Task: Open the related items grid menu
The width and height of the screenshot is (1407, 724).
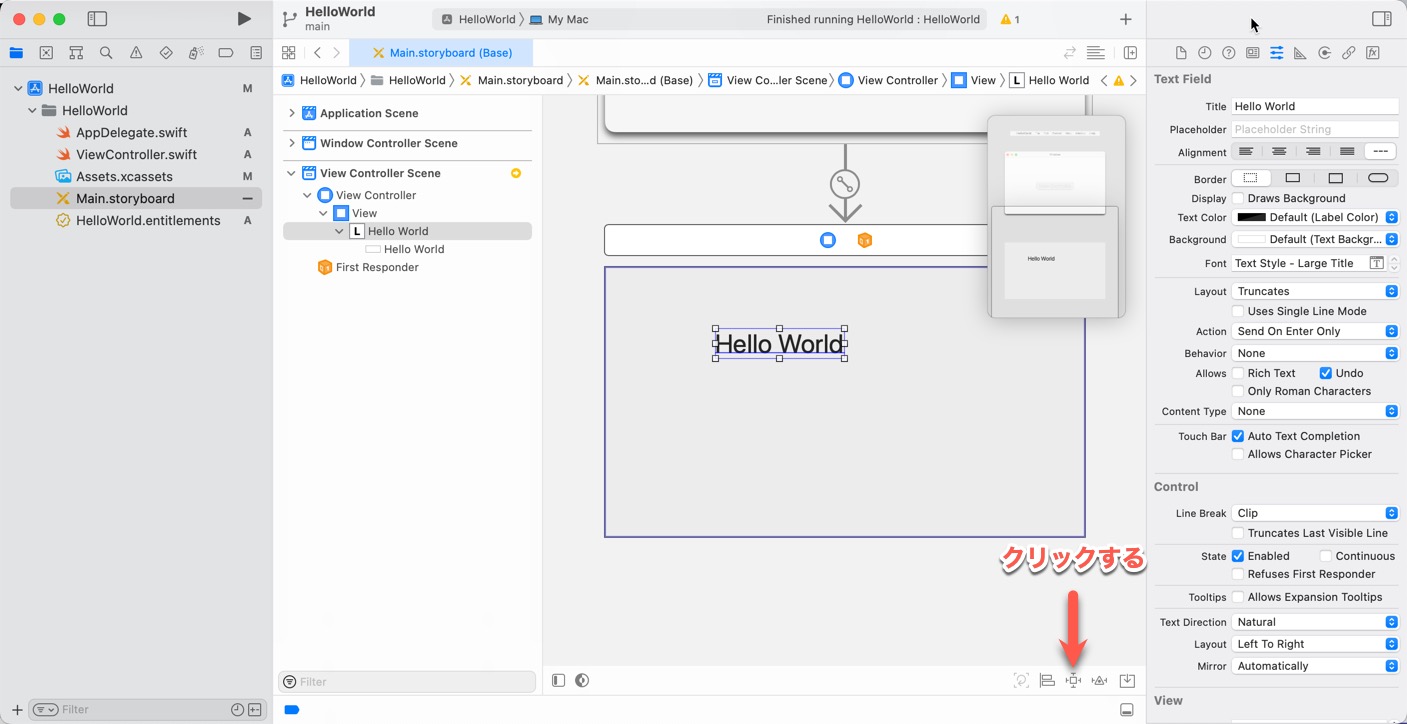Action: click(288, 53)
